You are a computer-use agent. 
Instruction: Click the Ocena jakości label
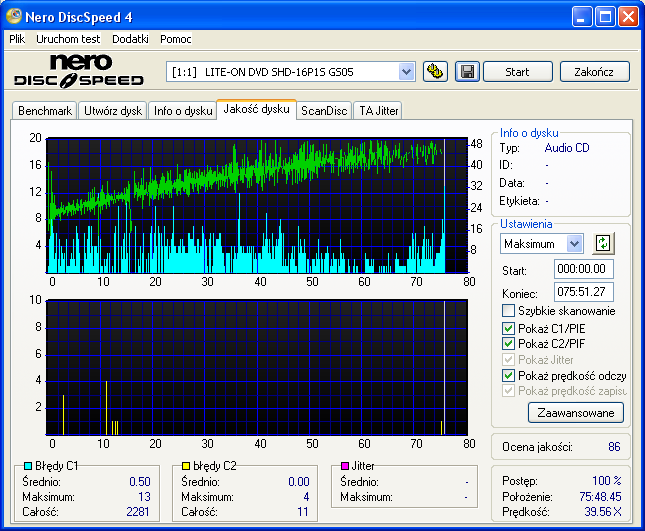pyautogui.click(x=537, y=447)
